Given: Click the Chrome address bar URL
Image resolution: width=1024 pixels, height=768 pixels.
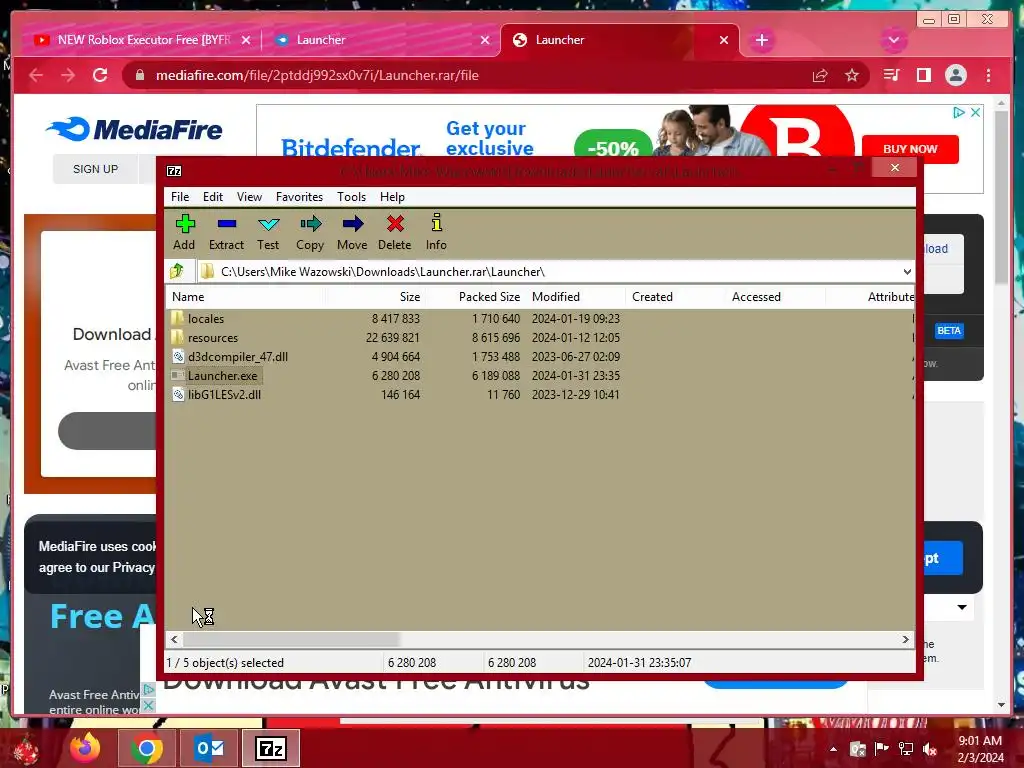Looking at the screenshot, I should point(317,75).
